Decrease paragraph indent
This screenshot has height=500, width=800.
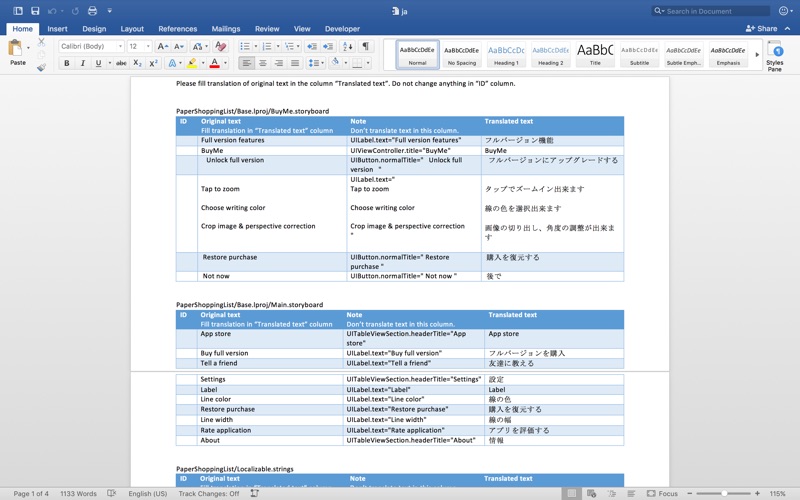pos(311,46)
